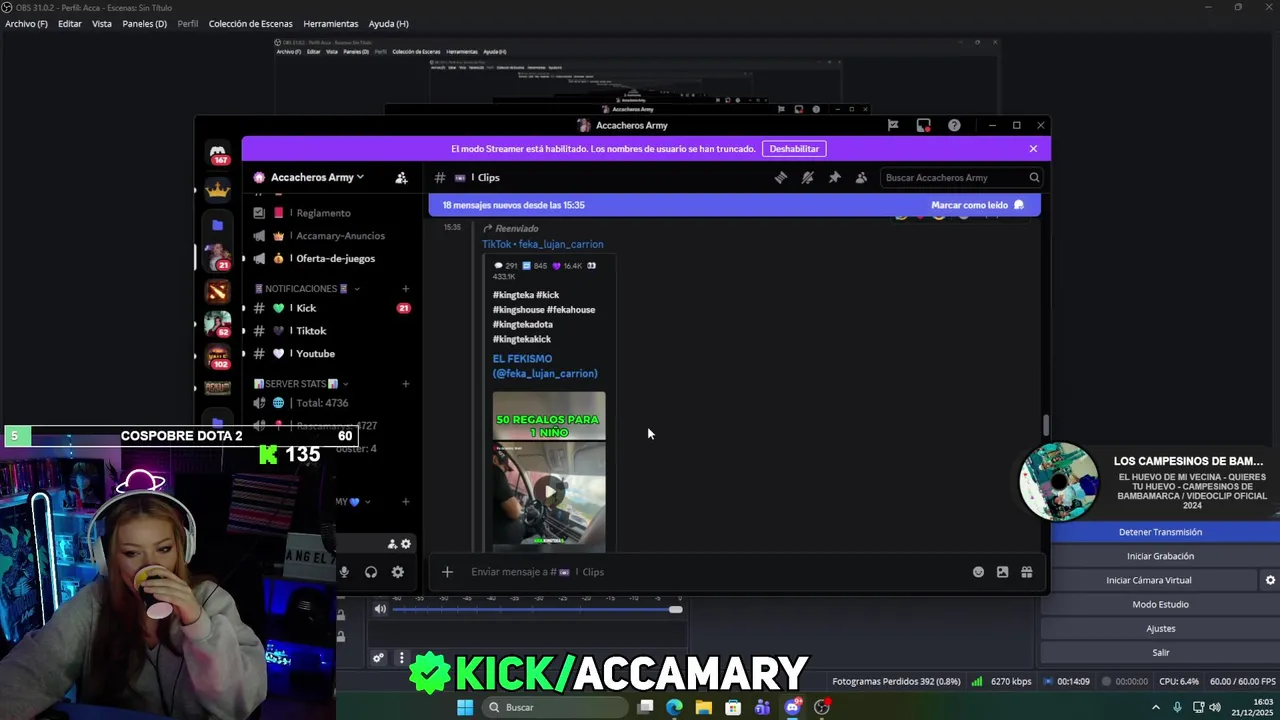
Task: Add channel to SERVER STATS category plus
Action: [405, 384]
